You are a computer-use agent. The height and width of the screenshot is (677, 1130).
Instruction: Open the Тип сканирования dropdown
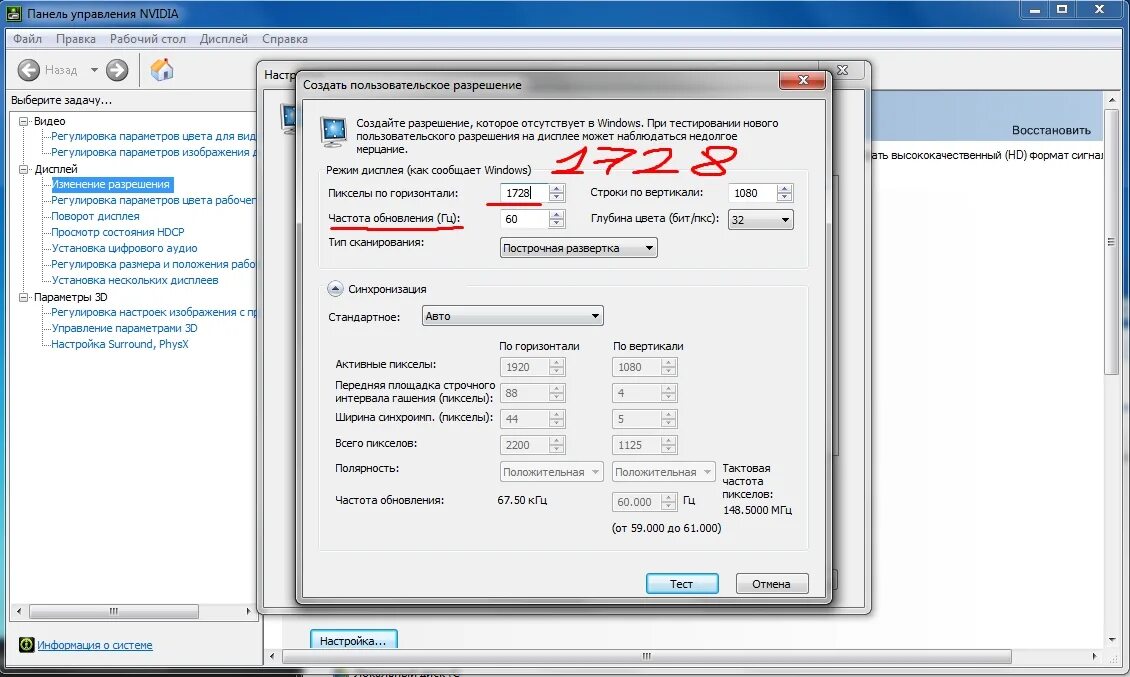click(x=579, y=248)
